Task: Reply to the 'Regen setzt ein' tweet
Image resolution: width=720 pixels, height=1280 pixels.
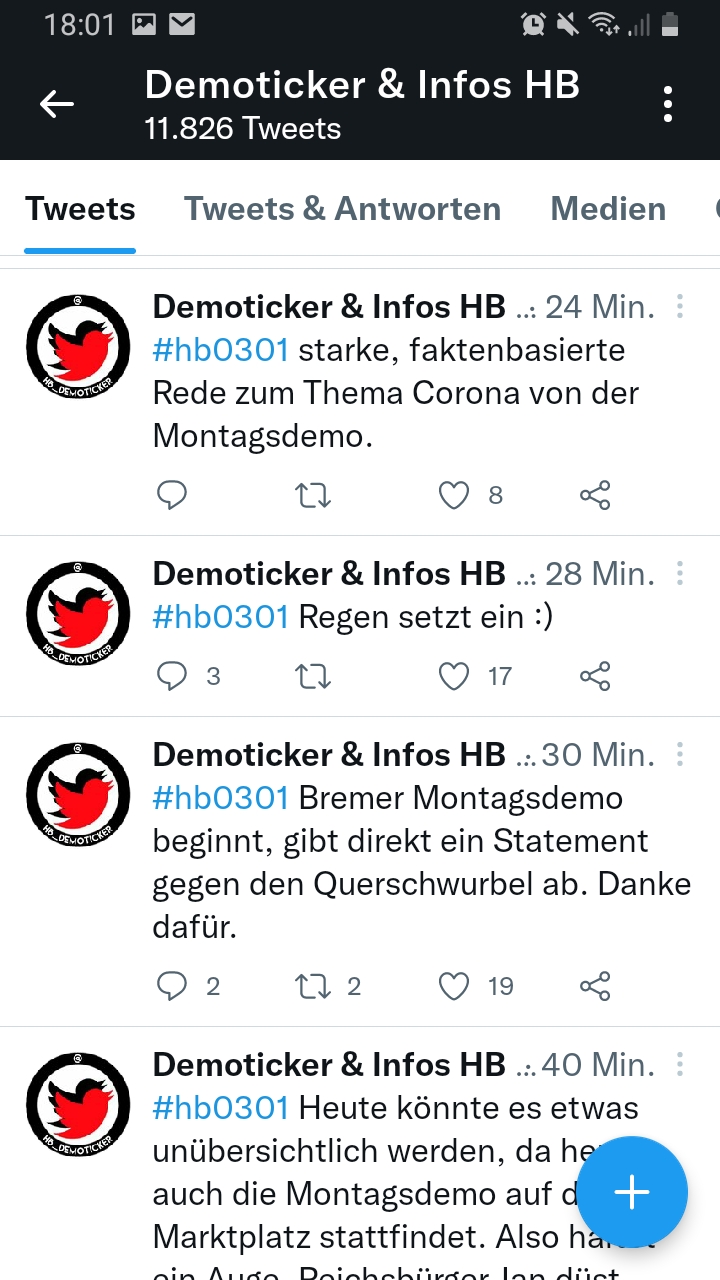Action: point(172,677)
